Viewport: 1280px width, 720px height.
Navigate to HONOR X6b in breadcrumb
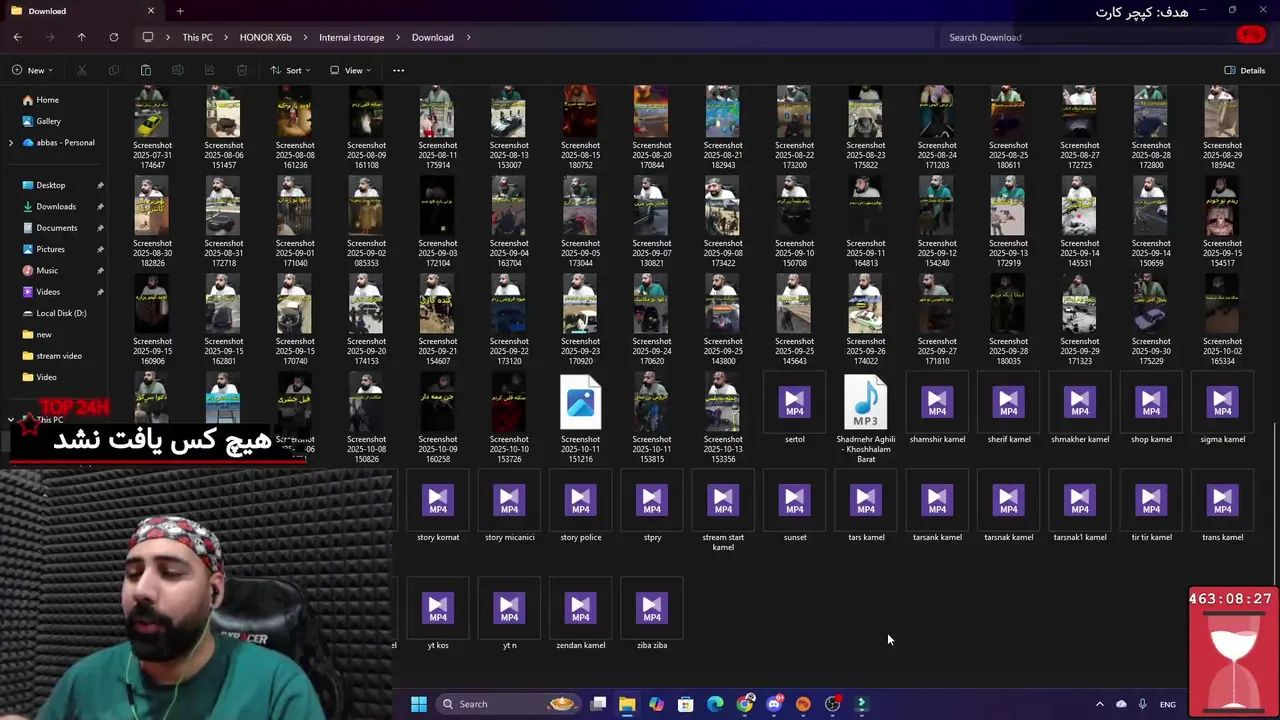point(266,37)
